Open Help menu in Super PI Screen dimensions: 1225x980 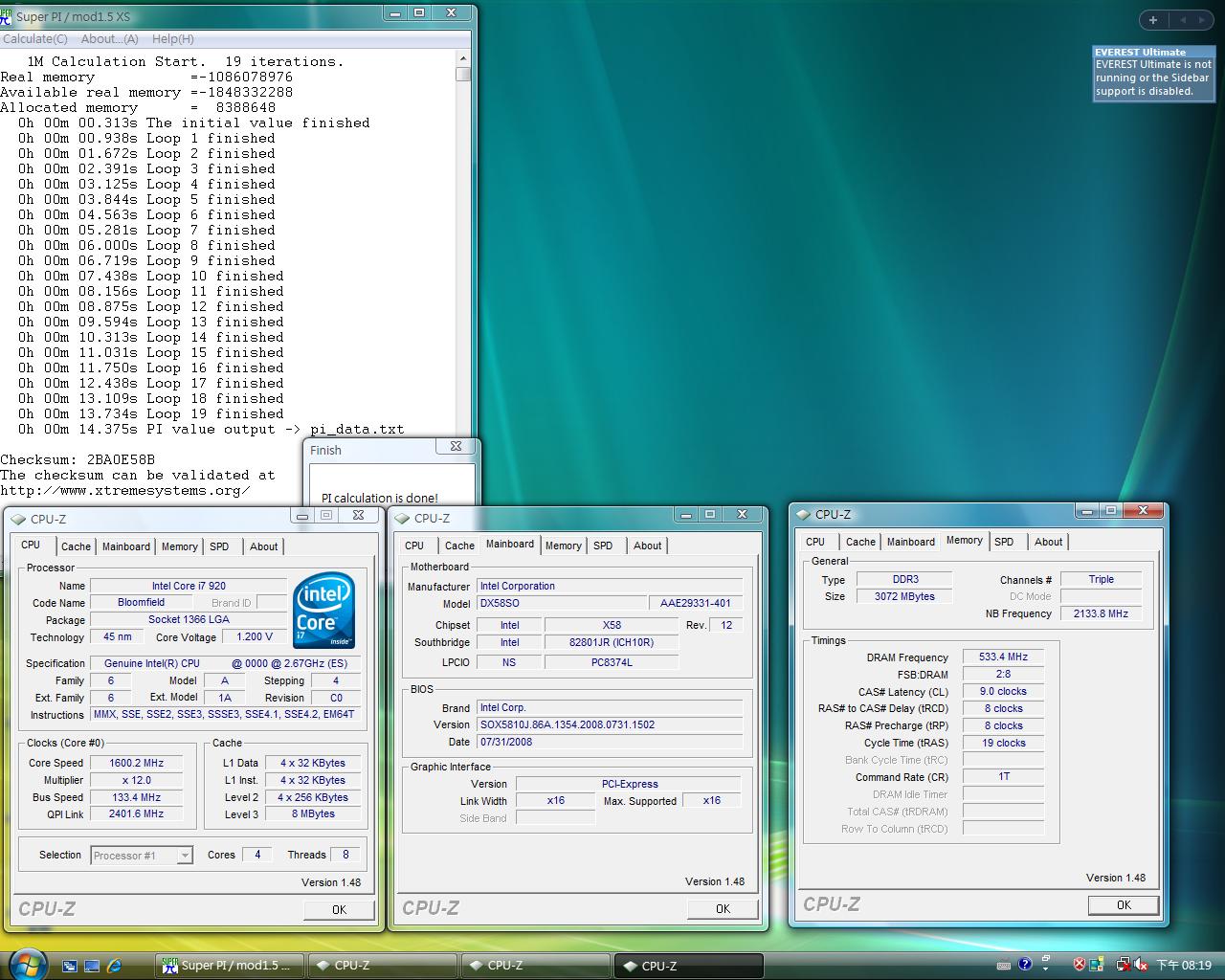[x=172, y=39]
